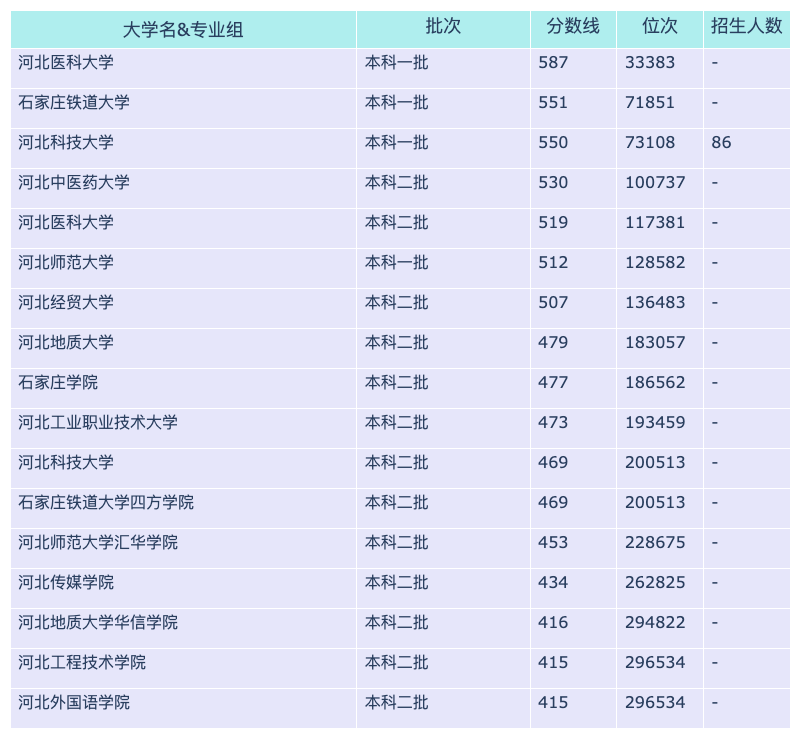Select 河北医科大学 in the 587 score row

66,62
